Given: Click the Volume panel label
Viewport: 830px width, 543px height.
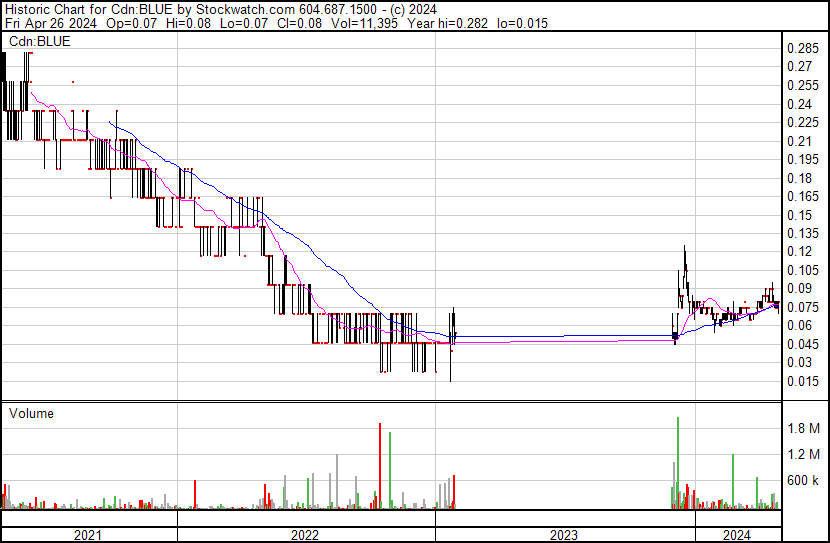Looking at the screenshot, I should point(31,414).
